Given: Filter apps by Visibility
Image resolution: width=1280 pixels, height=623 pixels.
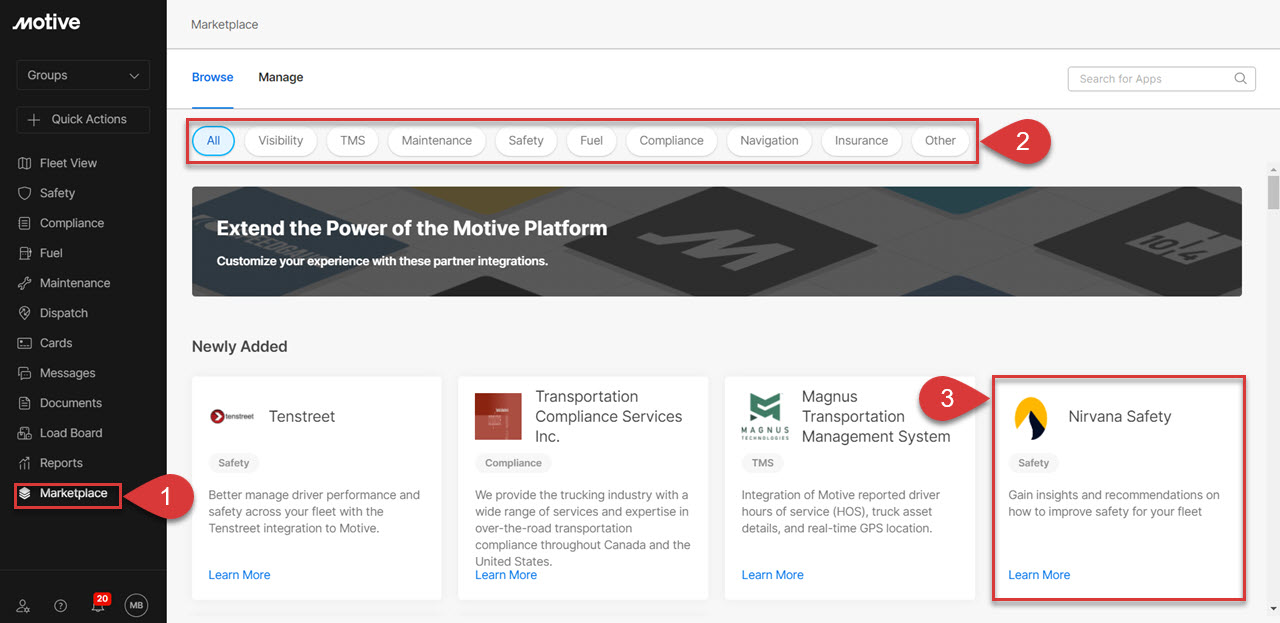Looking at the screenshot, I should pyautogui.click(x=281, y=141).
